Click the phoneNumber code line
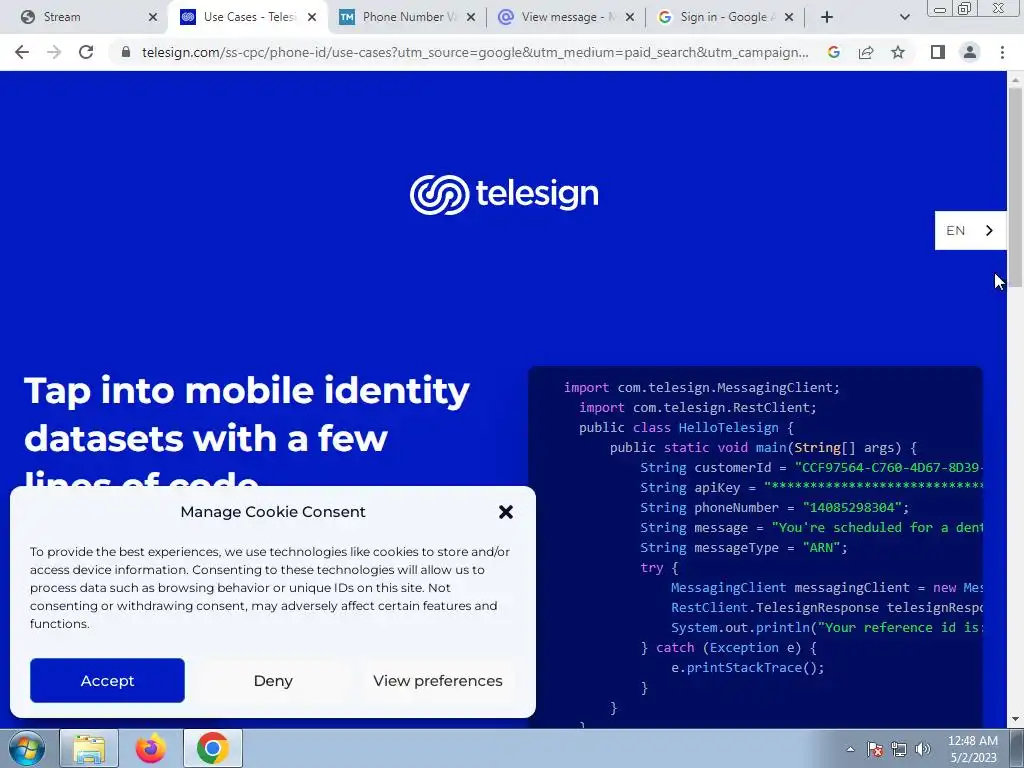This screenshot has height=768, width=1024. pos(775,507)
